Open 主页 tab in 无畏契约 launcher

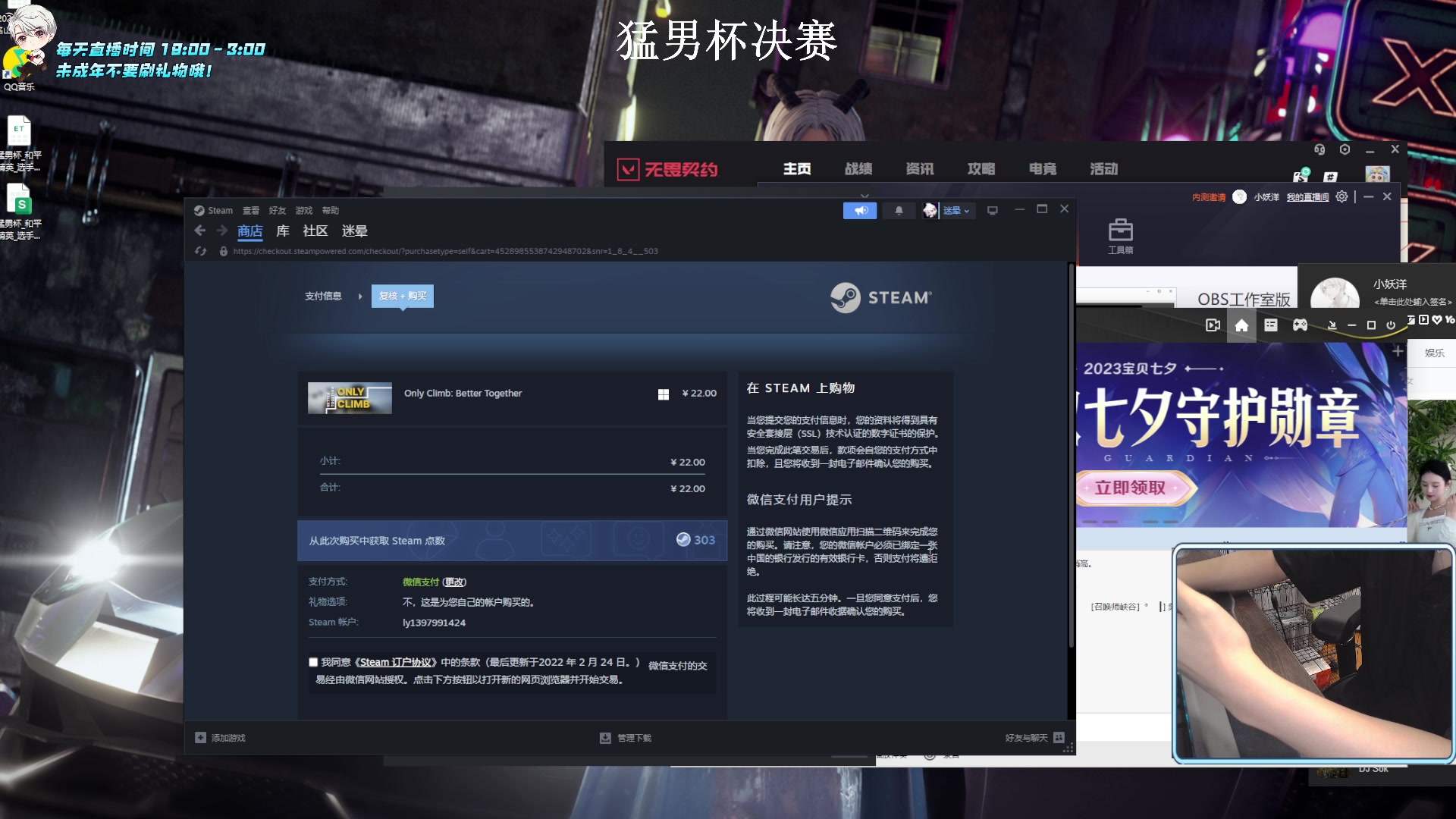797,168
